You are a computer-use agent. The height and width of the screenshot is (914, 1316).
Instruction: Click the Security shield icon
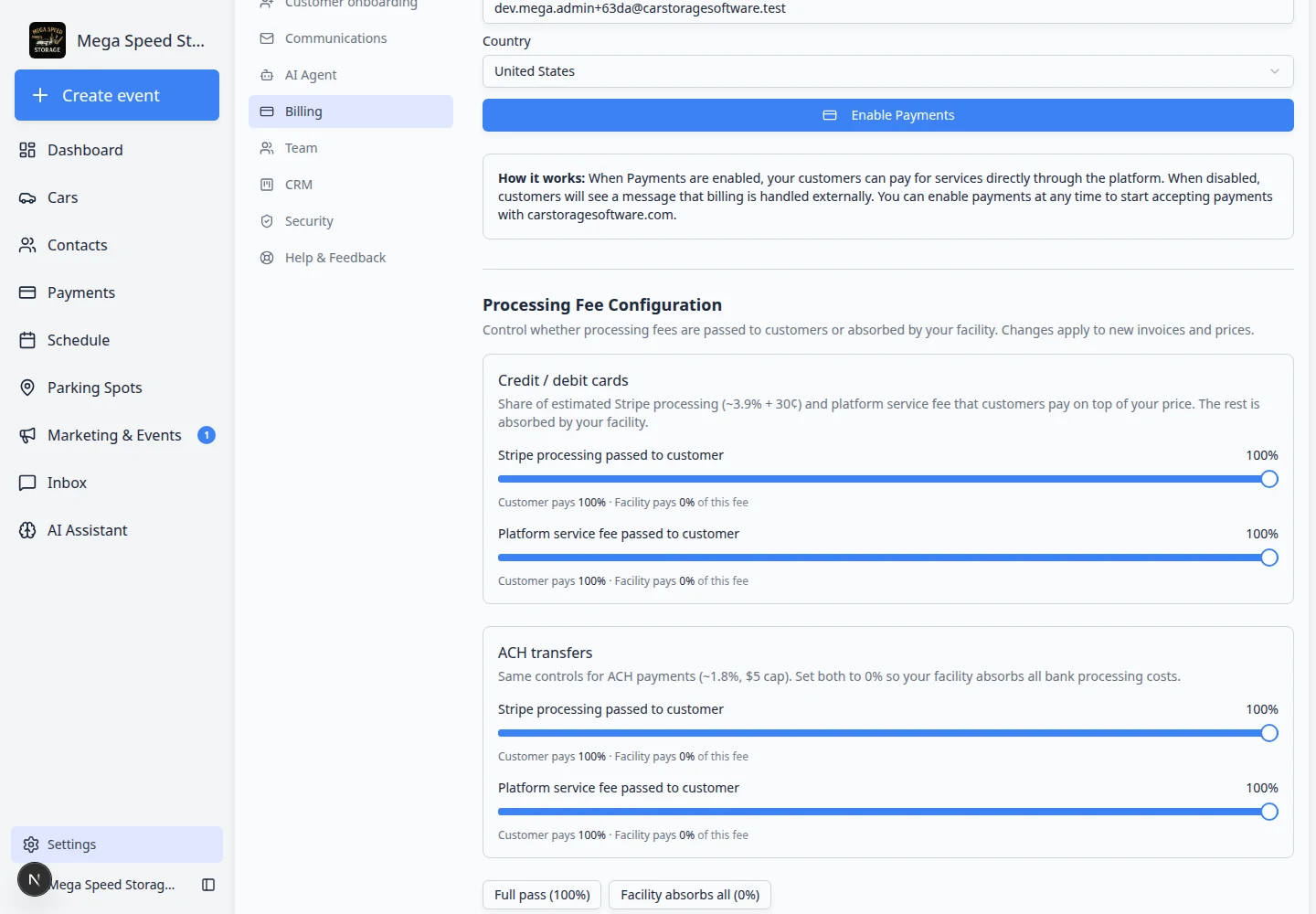pos(267,221)
